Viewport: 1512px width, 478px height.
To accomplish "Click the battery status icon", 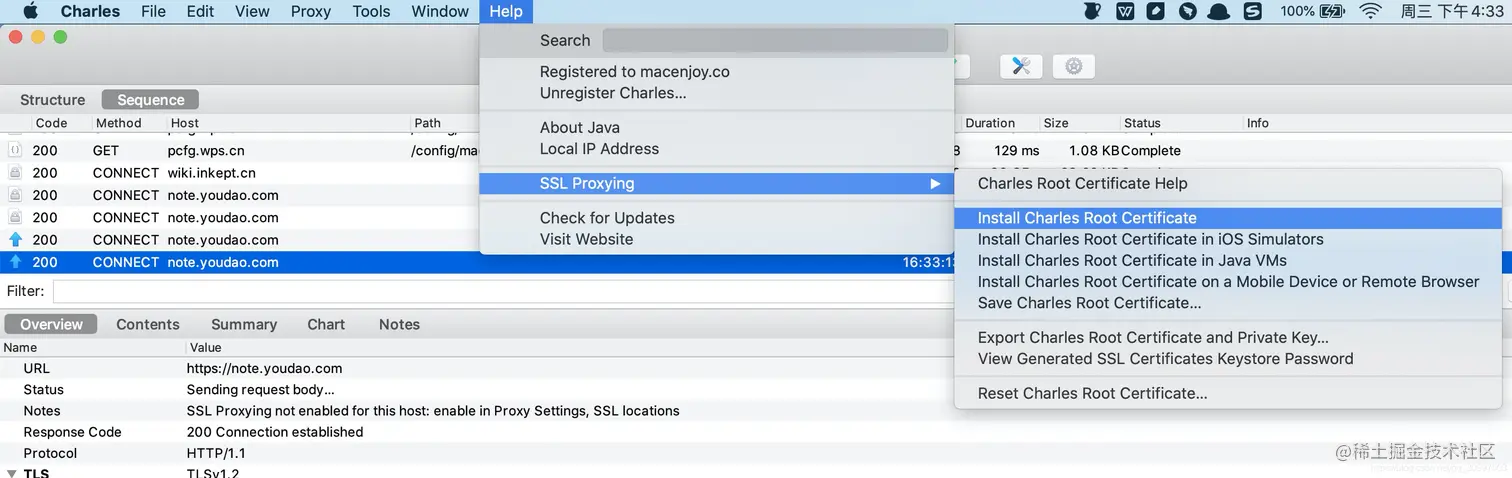I will [x=1332, y=11].
